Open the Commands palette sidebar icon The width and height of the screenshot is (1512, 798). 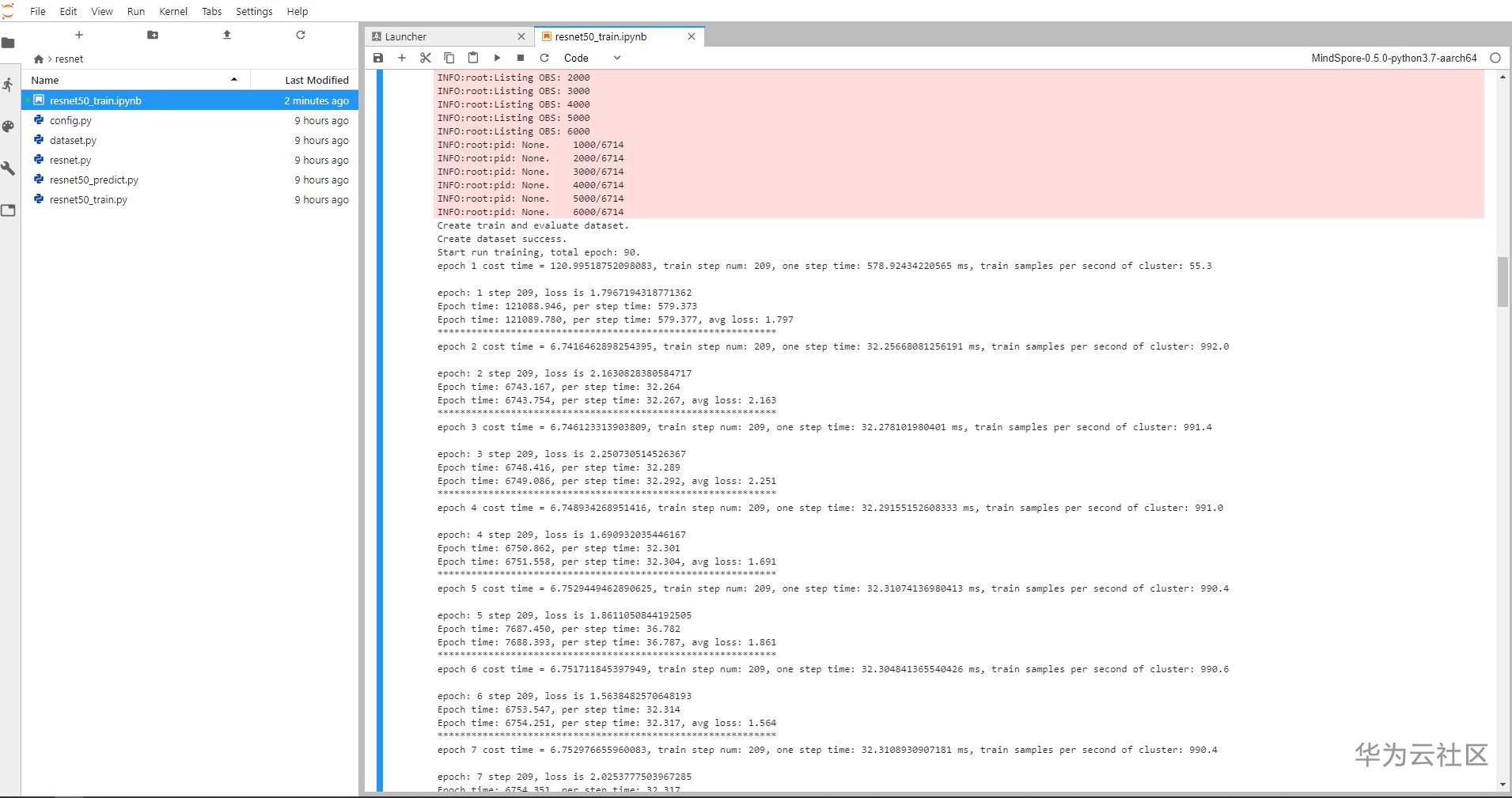8,127
